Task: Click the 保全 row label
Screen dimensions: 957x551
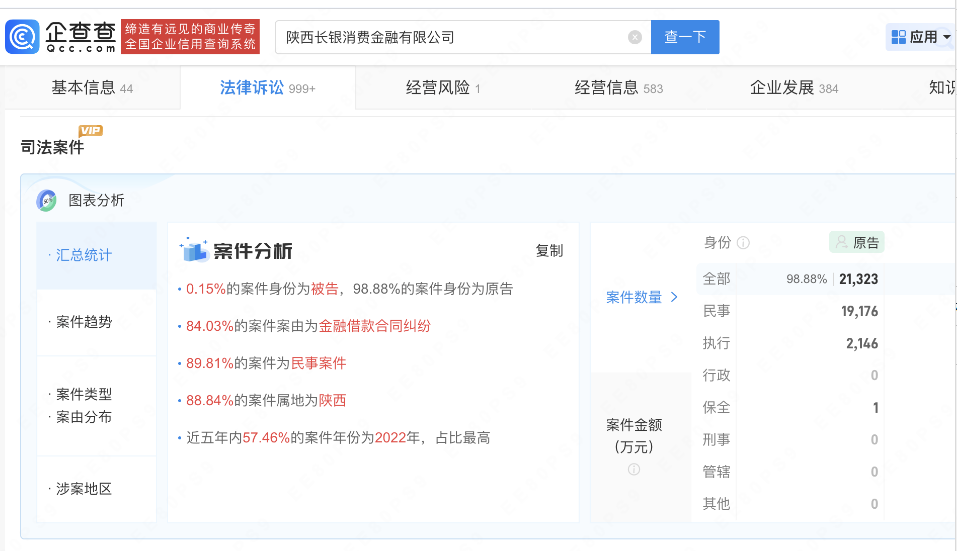Action: pyautogui.click(x=717, y=407)
